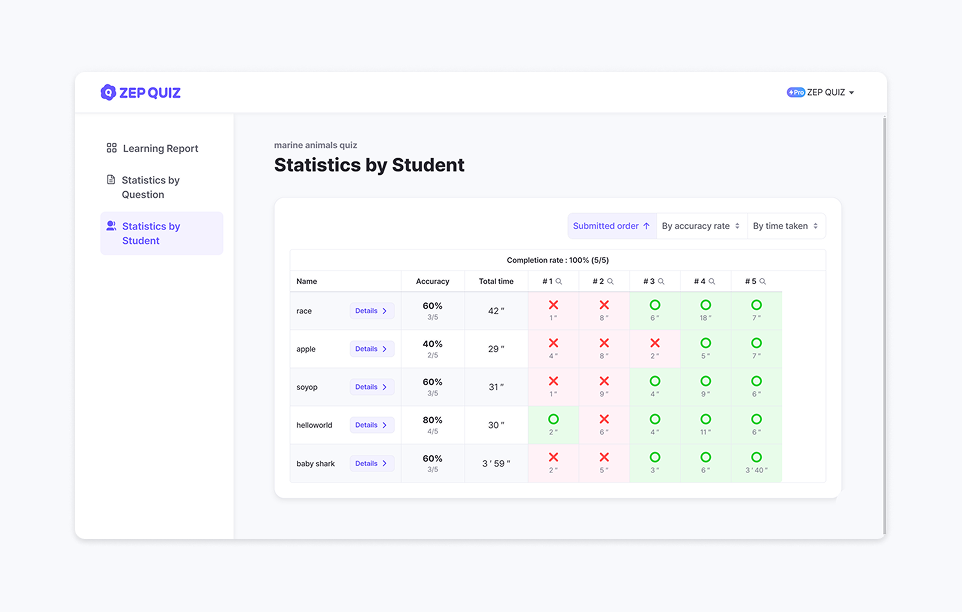The height and width of the screenshot is (612, 962).
Task: Toggle sorting By accuracy rate
Action: 701,226
